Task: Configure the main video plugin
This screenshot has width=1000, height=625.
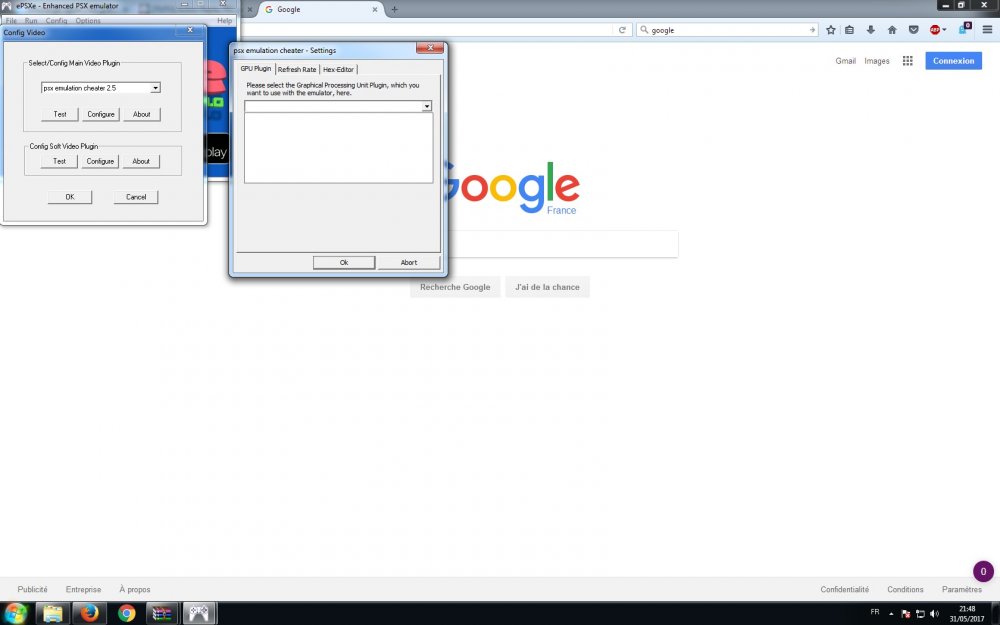Action: (x=101, y=114)
